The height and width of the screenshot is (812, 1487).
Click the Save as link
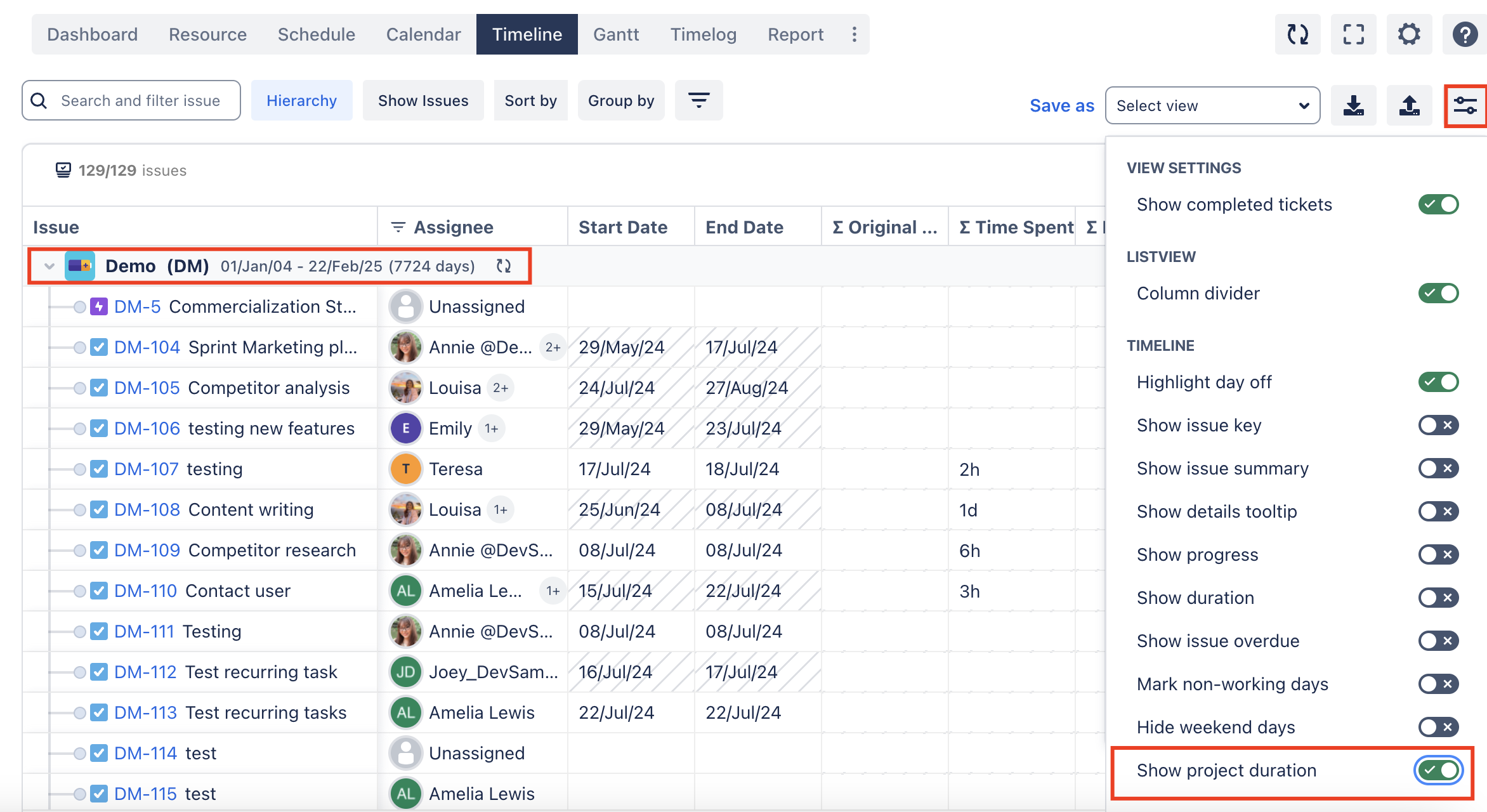coord(1061,105)
